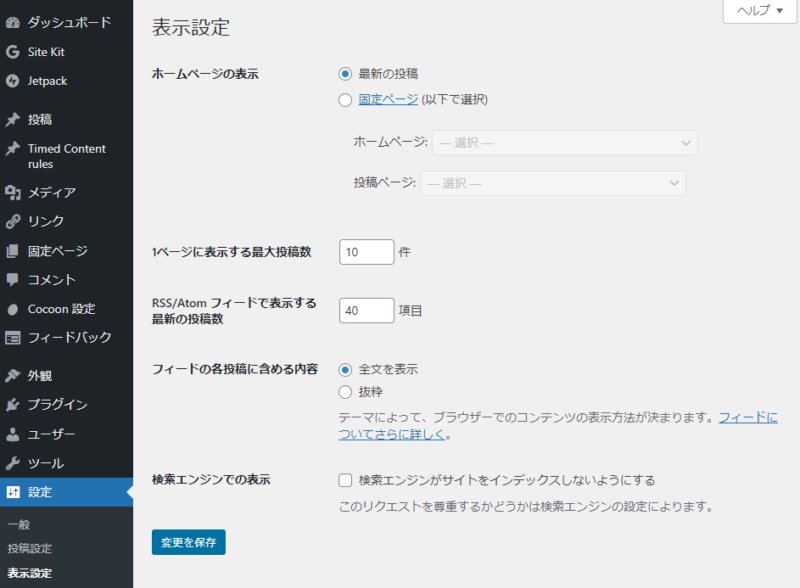Viewport: 800px width, 588px height.
Task: Click the RSS/Atom feed items field
Action: 367,311
